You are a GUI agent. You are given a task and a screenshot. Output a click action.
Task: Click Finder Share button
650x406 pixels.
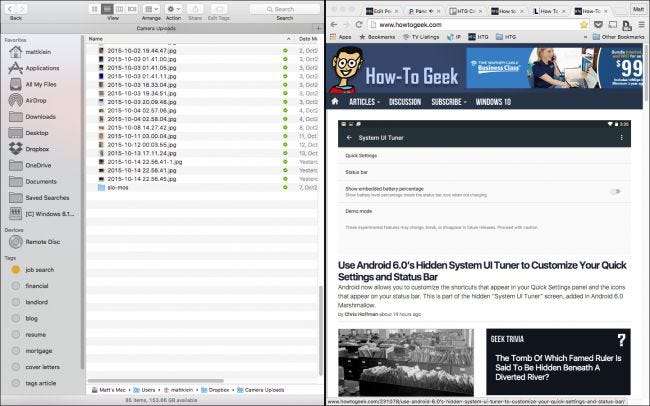pos(195,9)
